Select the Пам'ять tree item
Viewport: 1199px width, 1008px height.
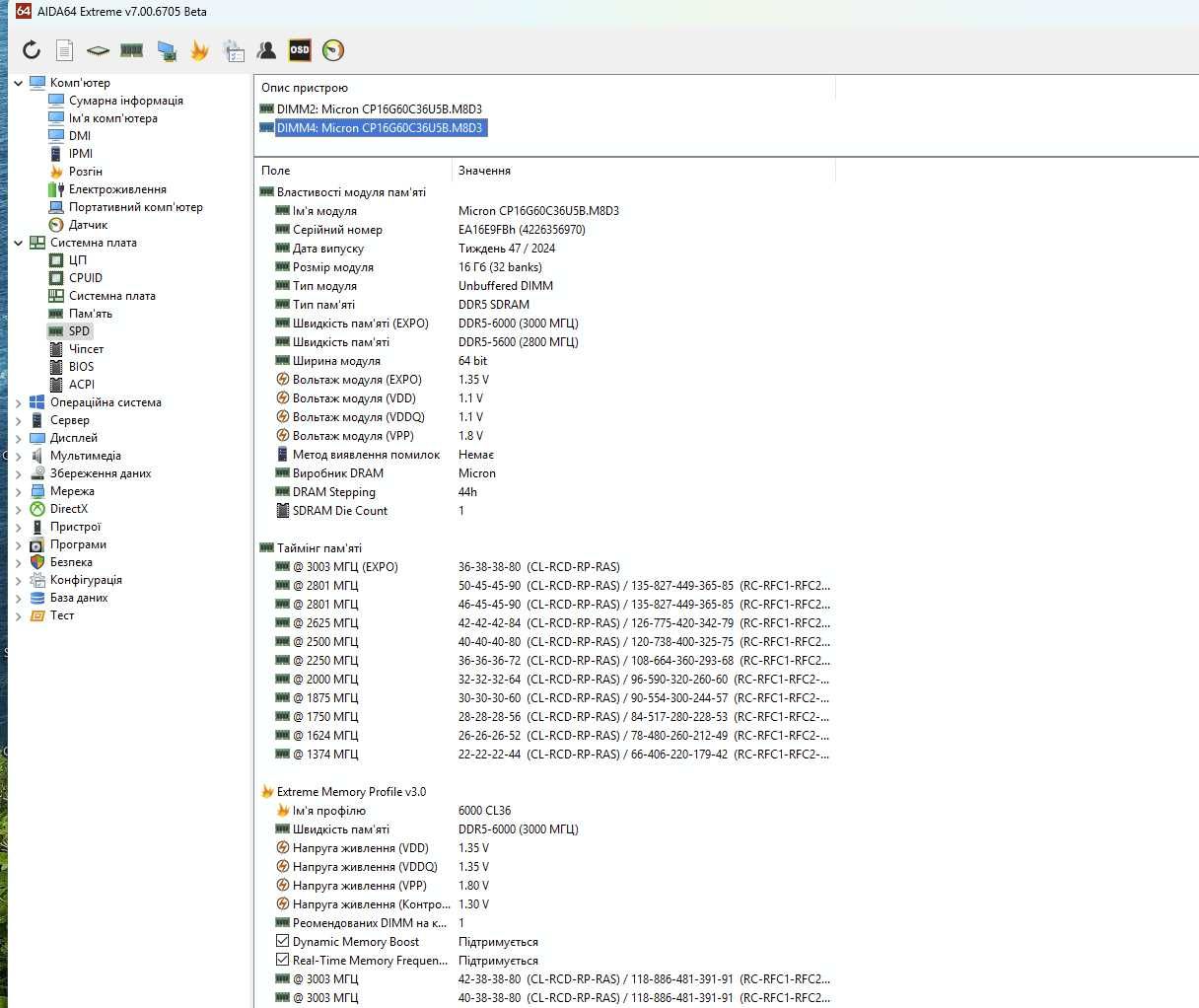tap(91, 314)
